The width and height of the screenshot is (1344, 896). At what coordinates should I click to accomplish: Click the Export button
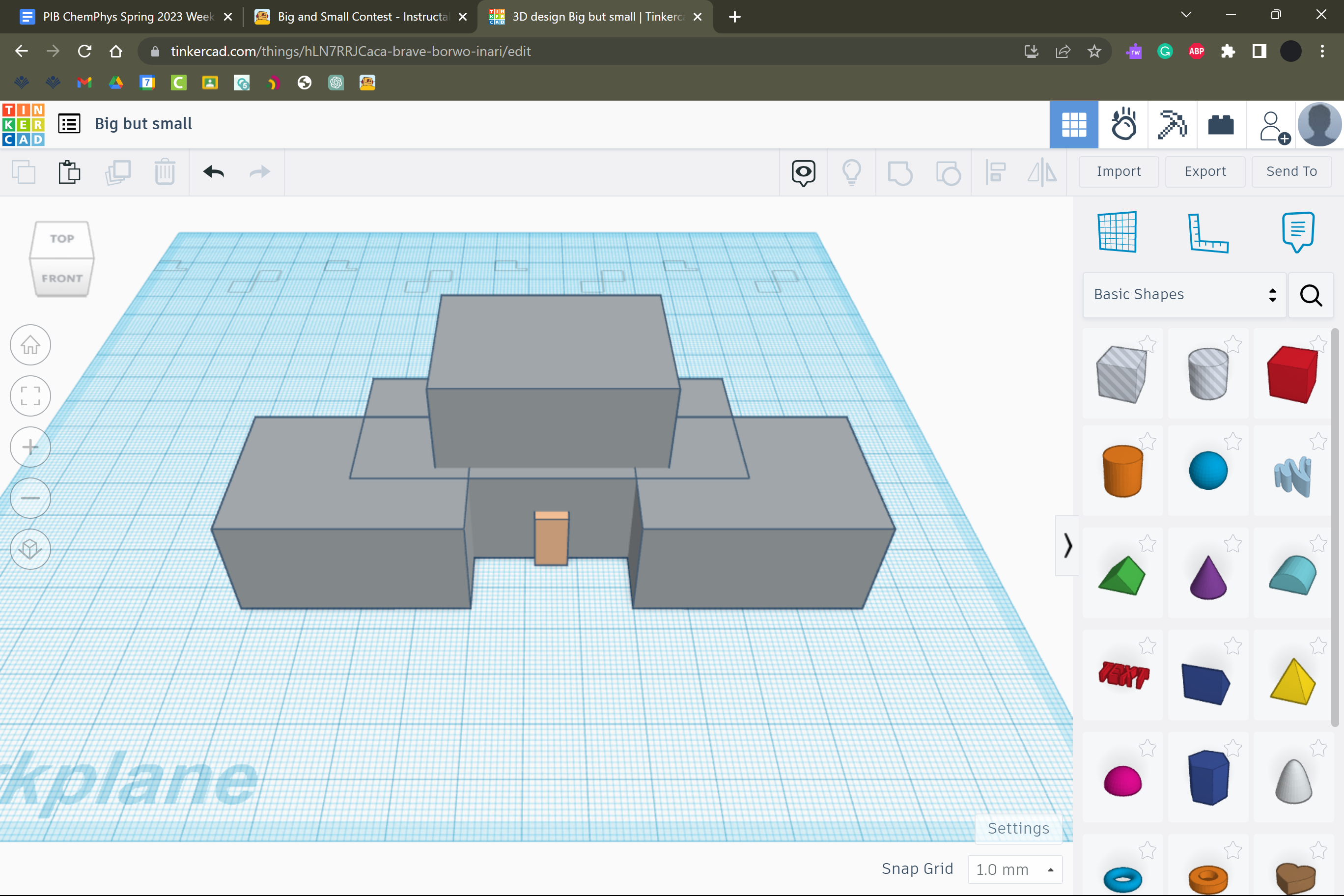pyautogui.click(x=1204, y=171)
